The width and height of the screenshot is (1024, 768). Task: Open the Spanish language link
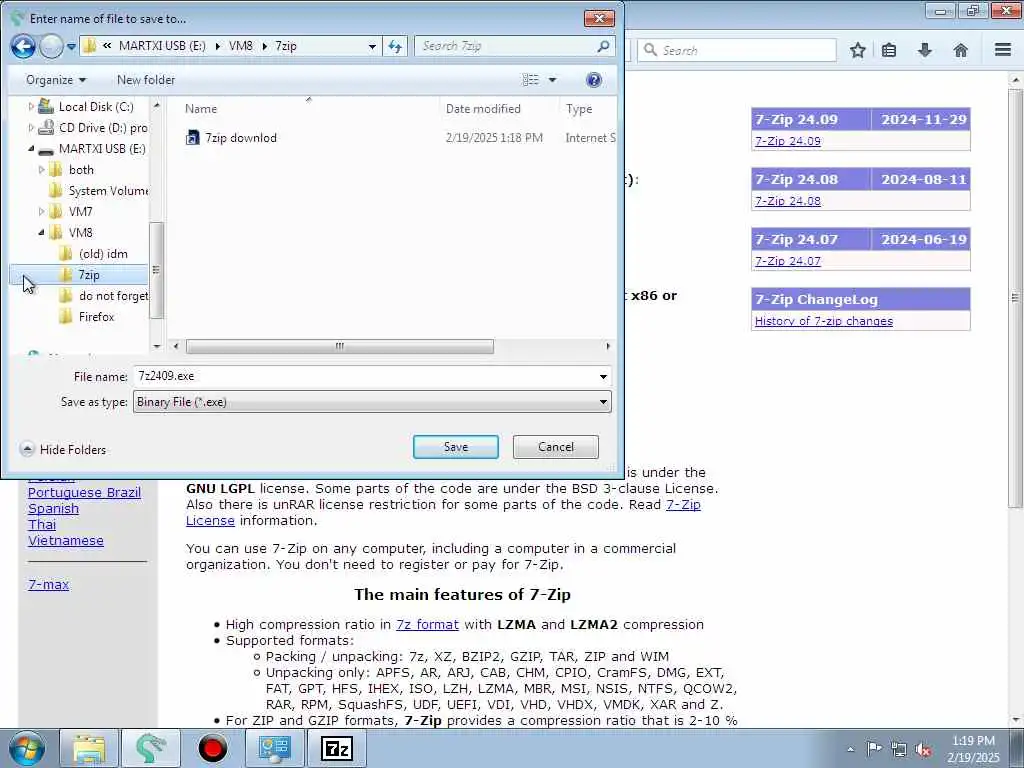pos(54,509)
